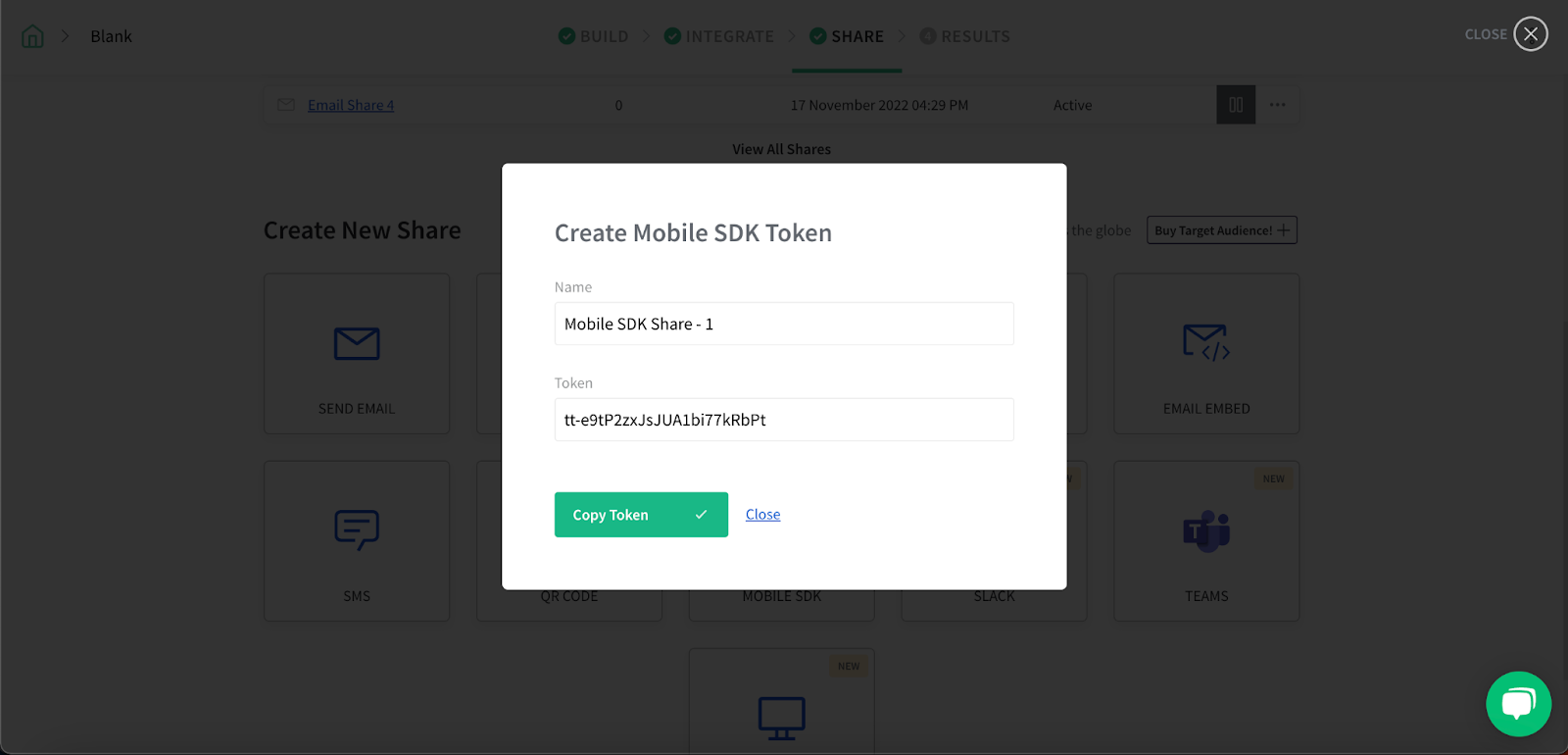The width and height of the screenshot is (1568, 755).
Task: Click Buy Target Audience button
Action: (x=1222, y=230)
